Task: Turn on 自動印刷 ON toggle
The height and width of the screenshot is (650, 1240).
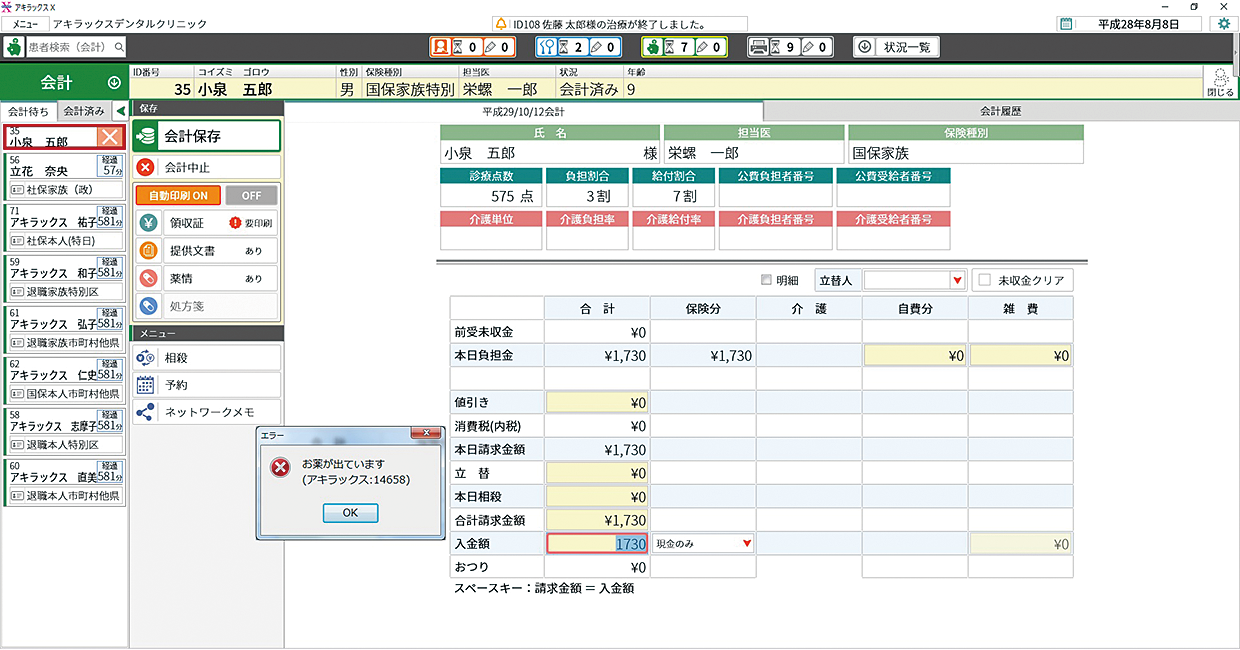Action: click(x=178, y=196)
